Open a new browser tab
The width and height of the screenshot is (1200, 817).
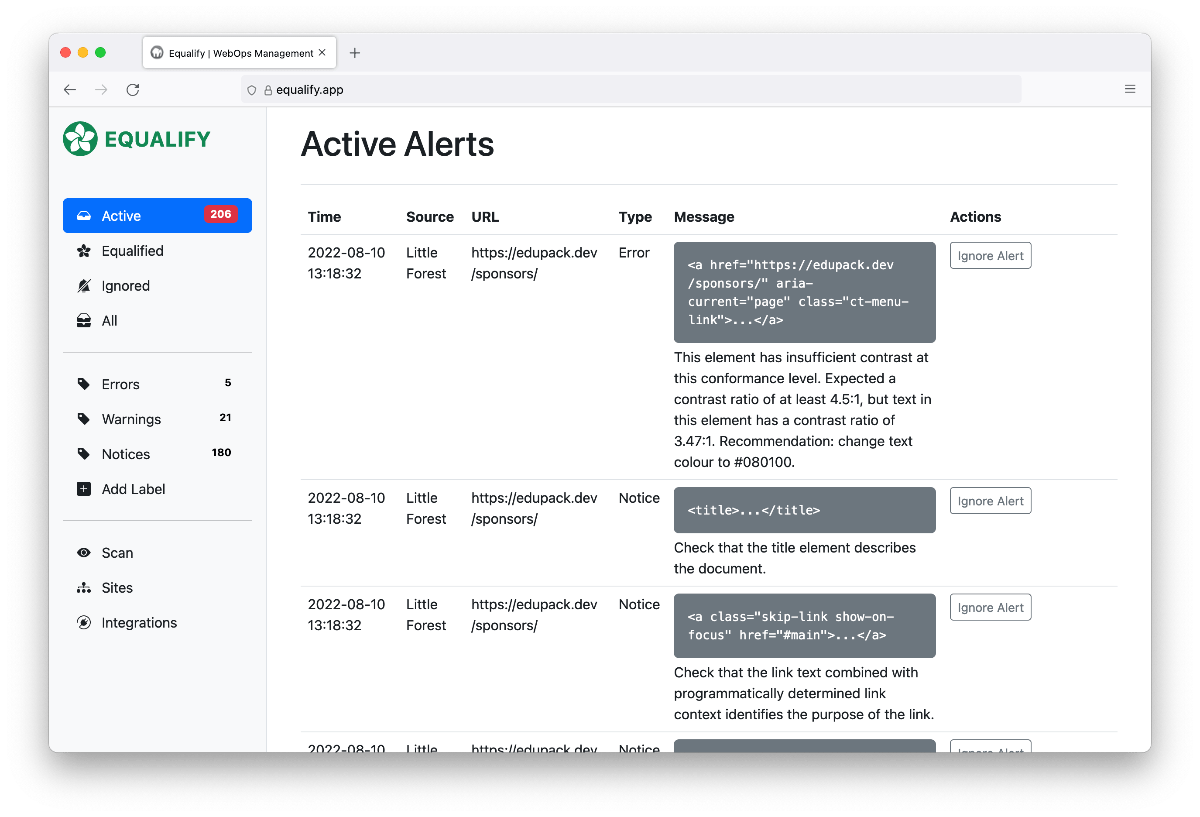(x=355, y=52)
